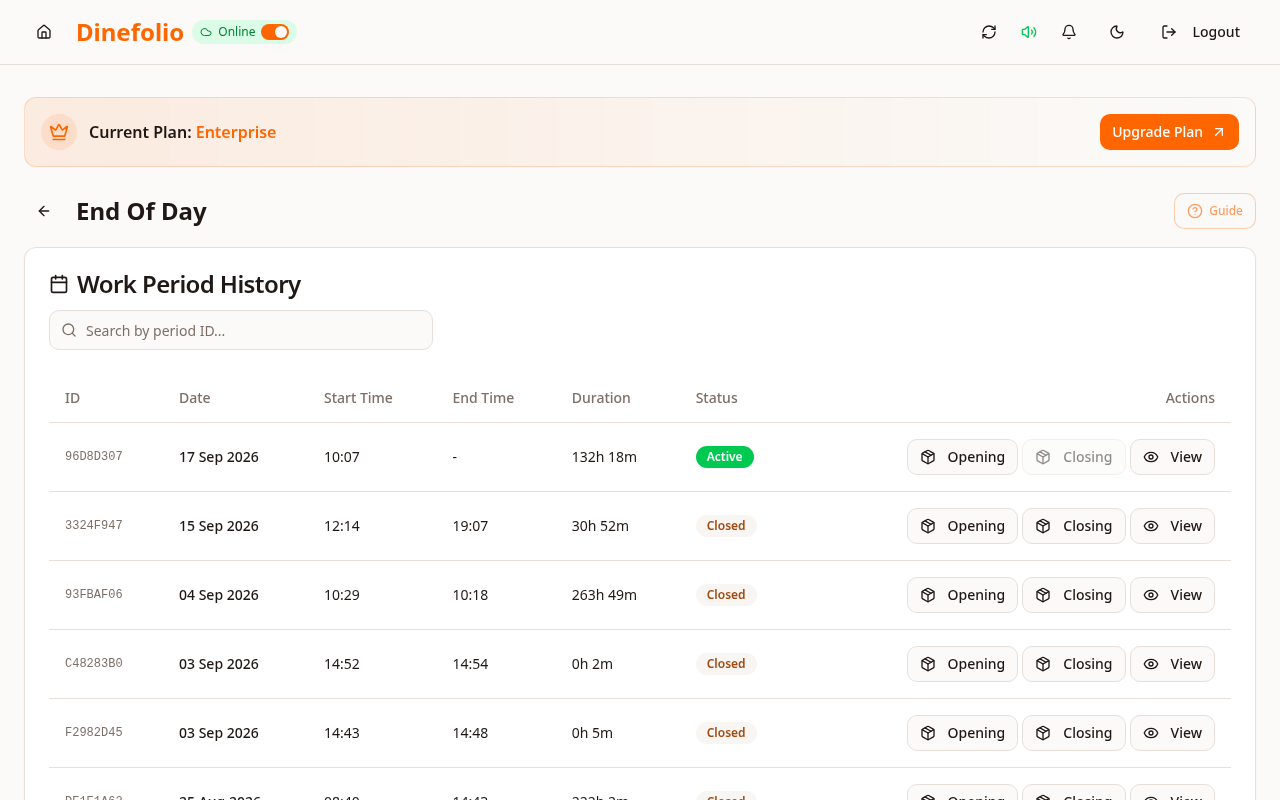
Task: Focus the period ID search field
Action: pos(241,330)
